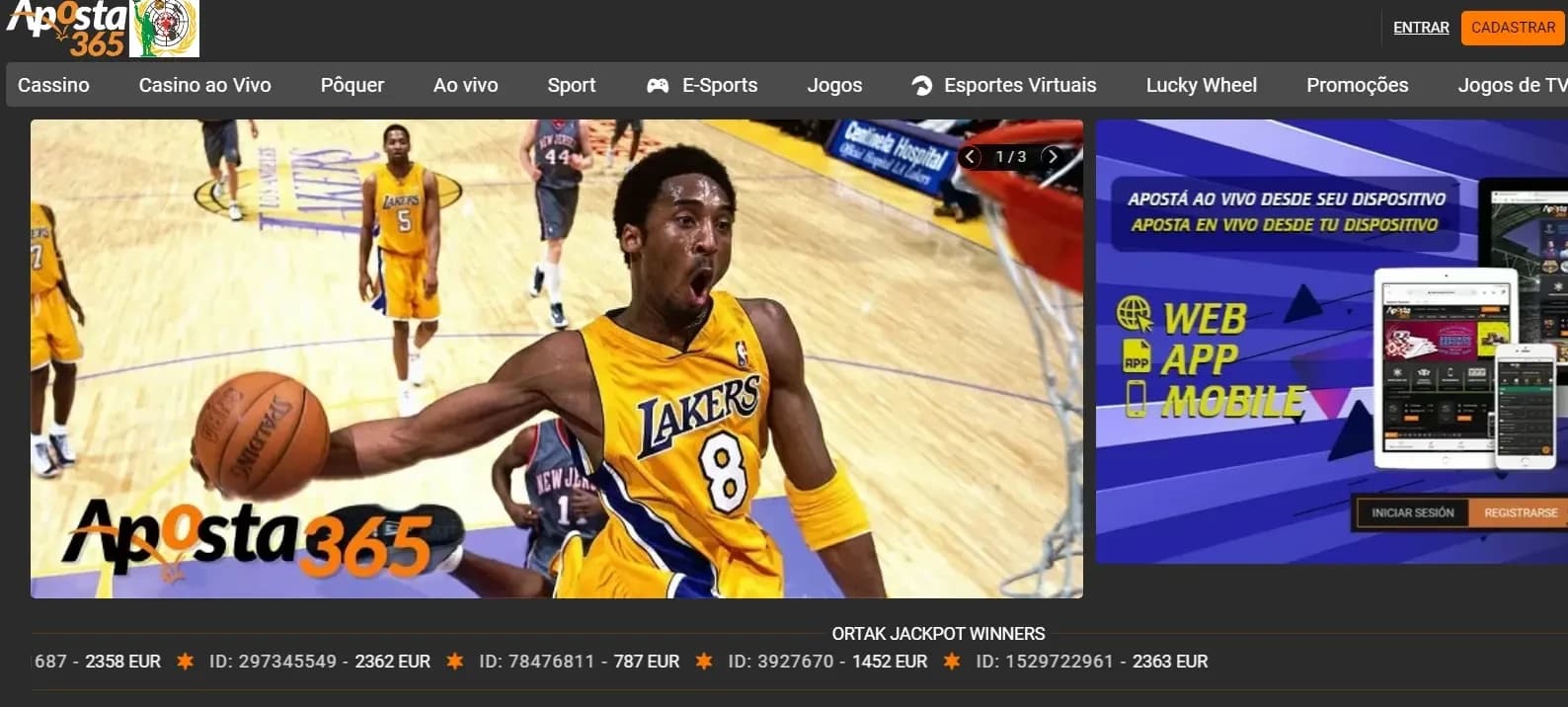Click the Aposta365 logo in the header
The height and width of the screenshot is (707, 1568).
(67, 29)
